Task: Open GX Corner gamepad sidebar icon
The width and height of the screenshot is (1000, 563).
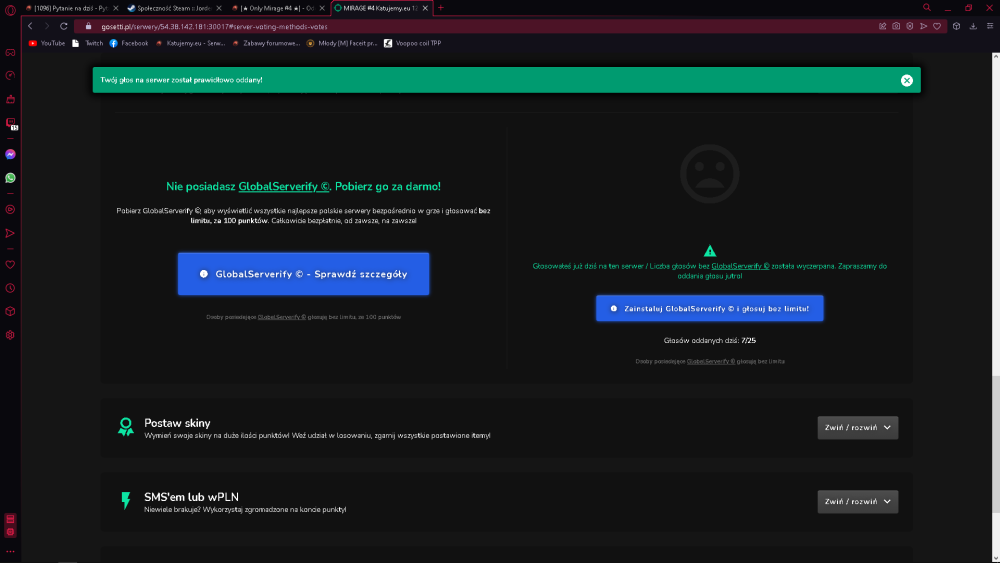Action: (10, 52)
